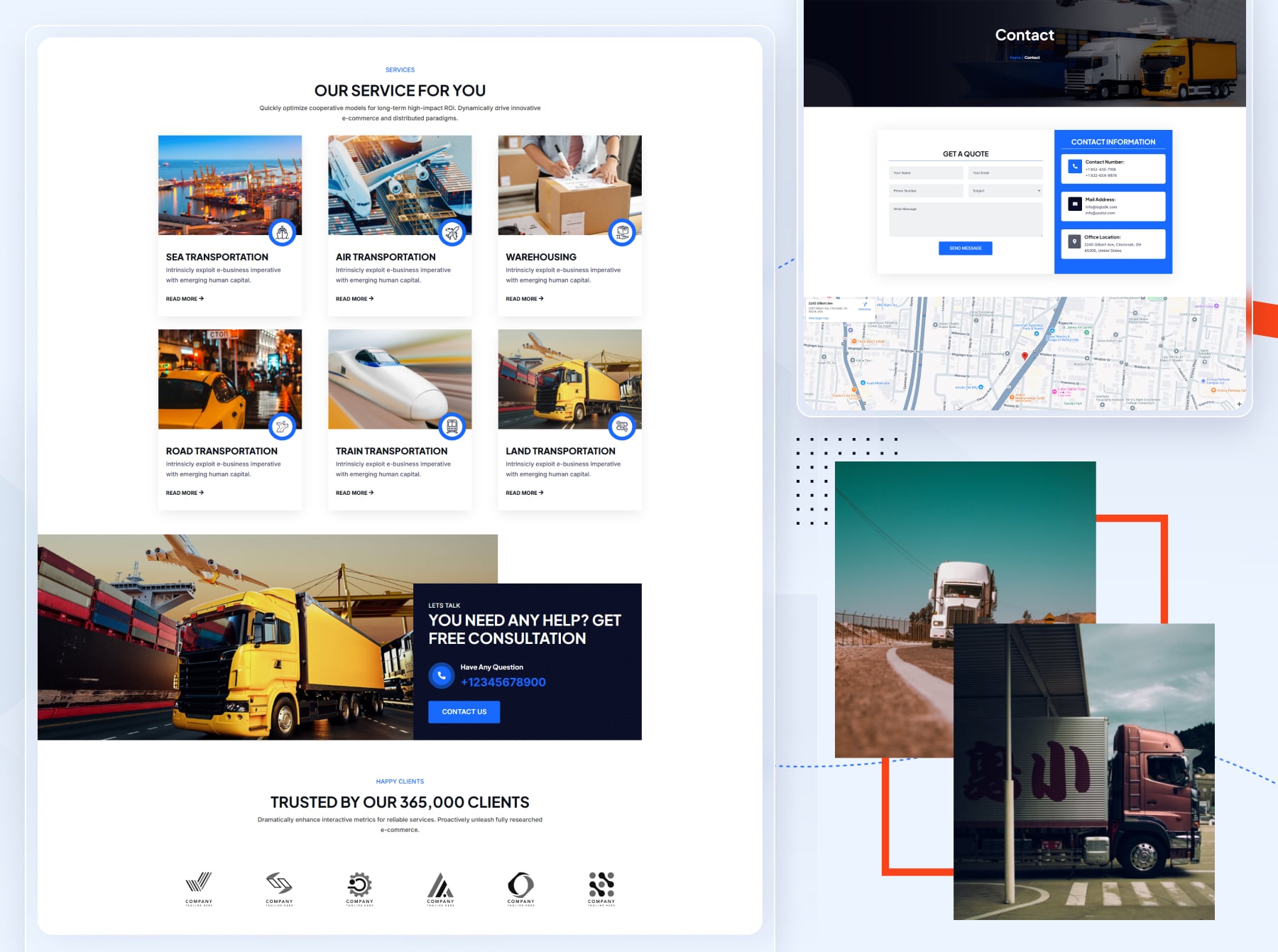Screen dimensions: 1278x952
Task: Click the Send Message button
Action: [966, 248]
